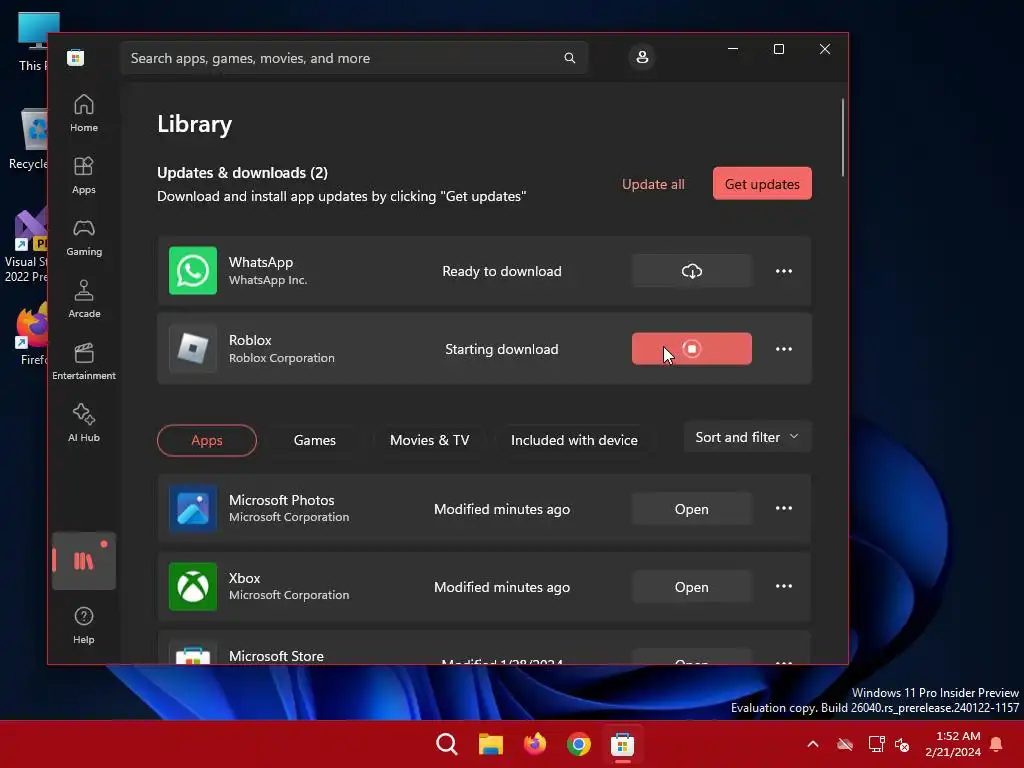Open Windows taskbar Search

pos(447,744)
